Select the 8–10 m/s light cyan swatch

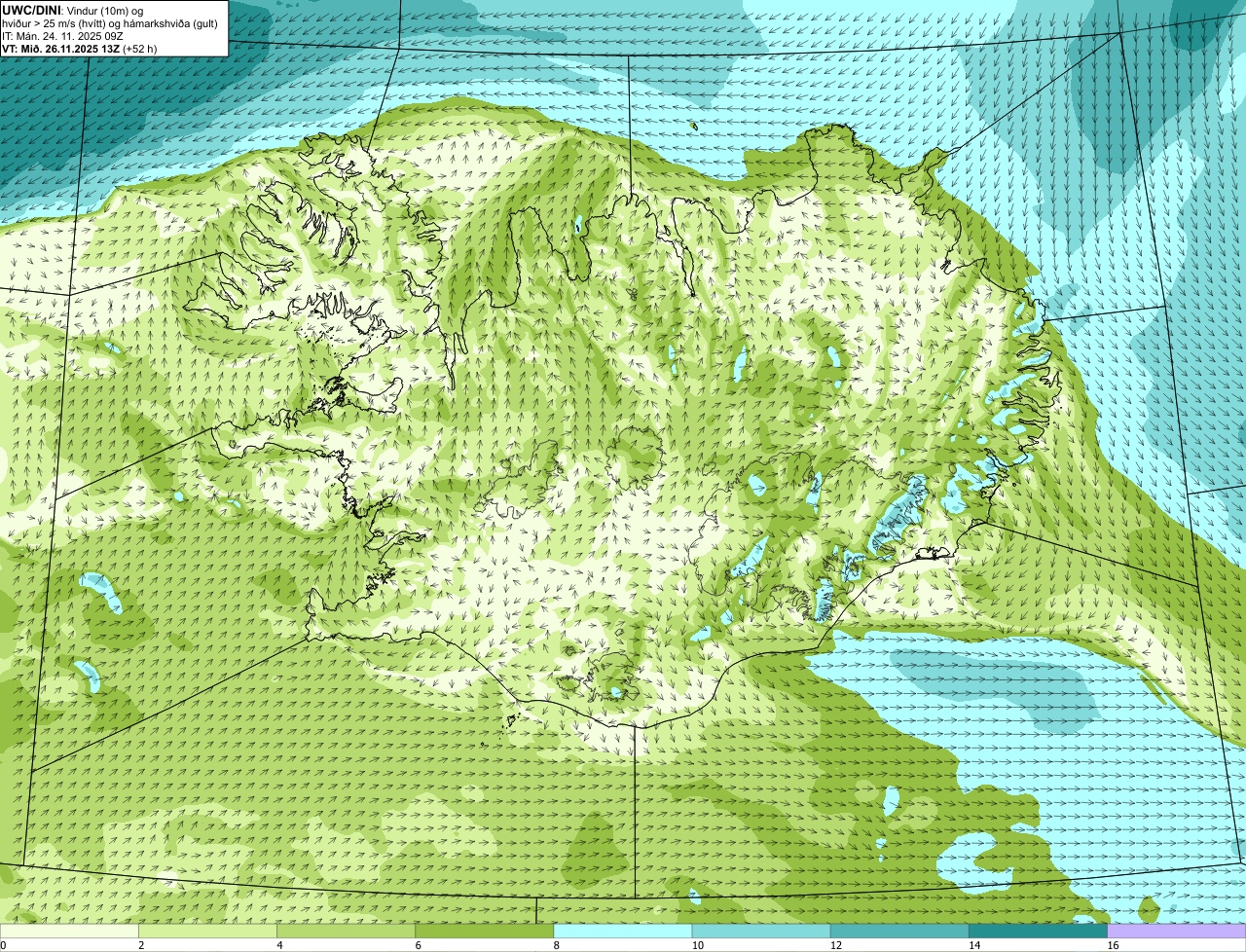pyautogui.click(x=623, y=931)
